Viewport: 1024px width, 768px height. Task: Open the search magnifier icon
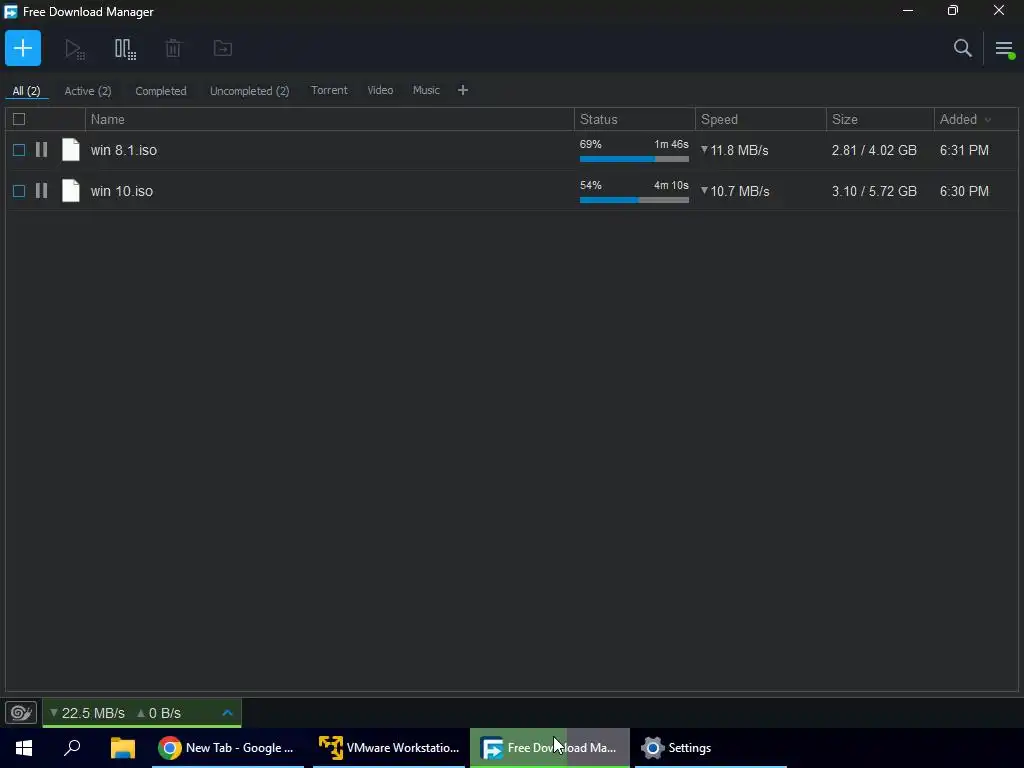tap(963, 48)
